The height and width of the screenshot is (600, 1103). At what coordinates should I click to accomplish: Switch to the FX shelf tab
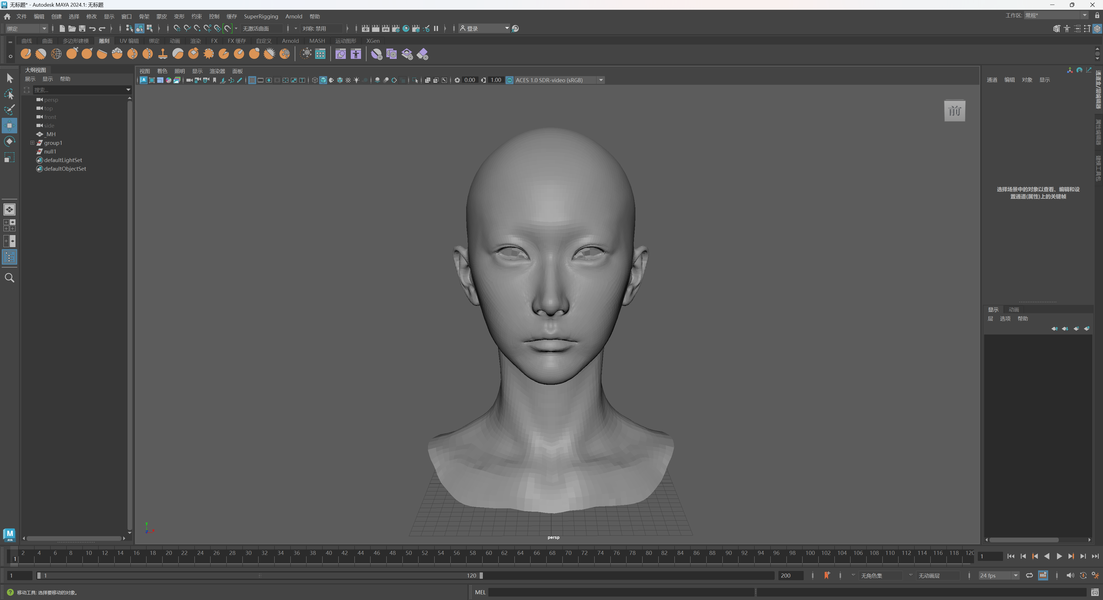point(215,41)
